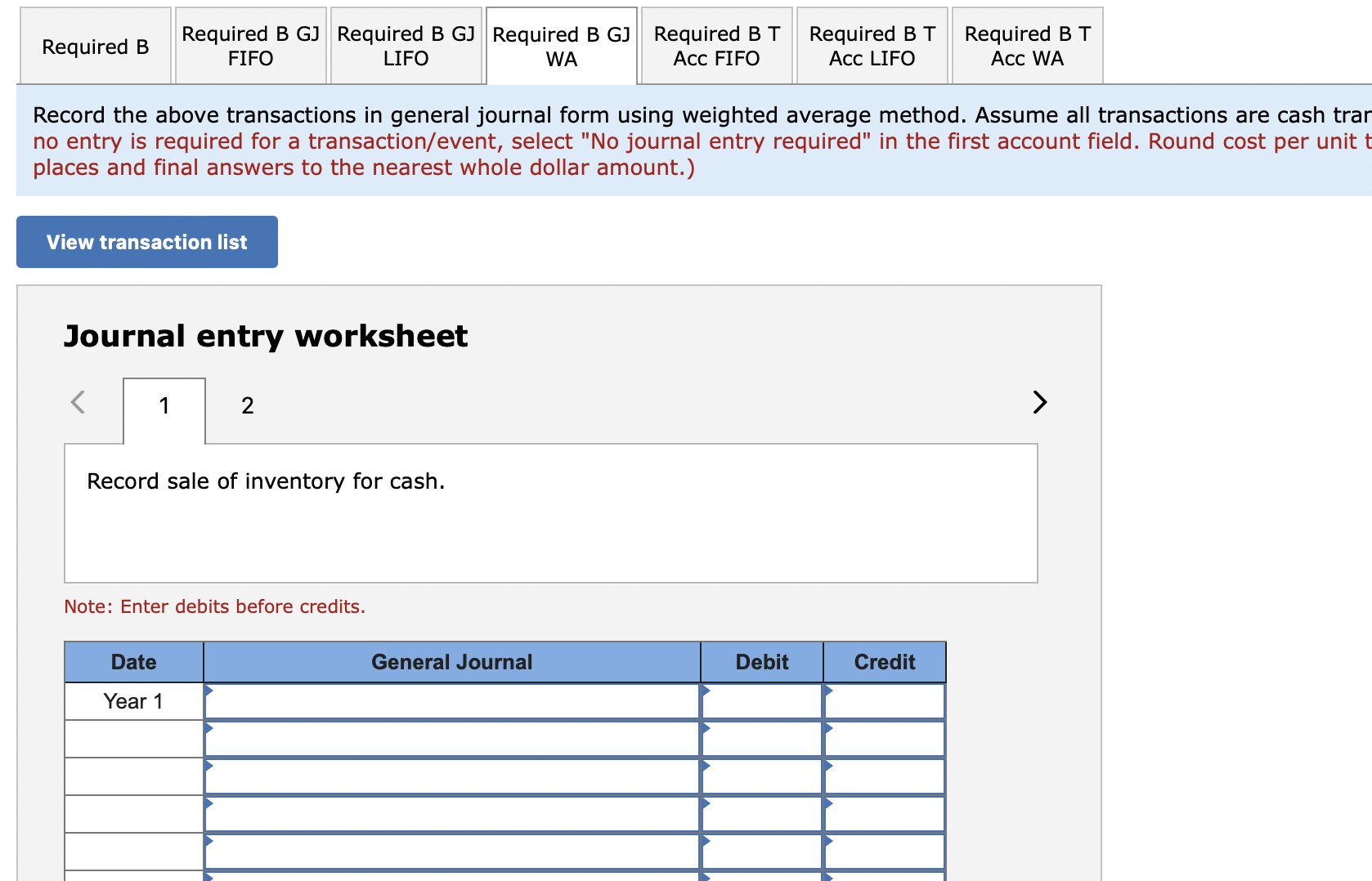1372x881 pixels.
Task: Select the Required B GJ LIFO tab
Action: tap(406, 46)
